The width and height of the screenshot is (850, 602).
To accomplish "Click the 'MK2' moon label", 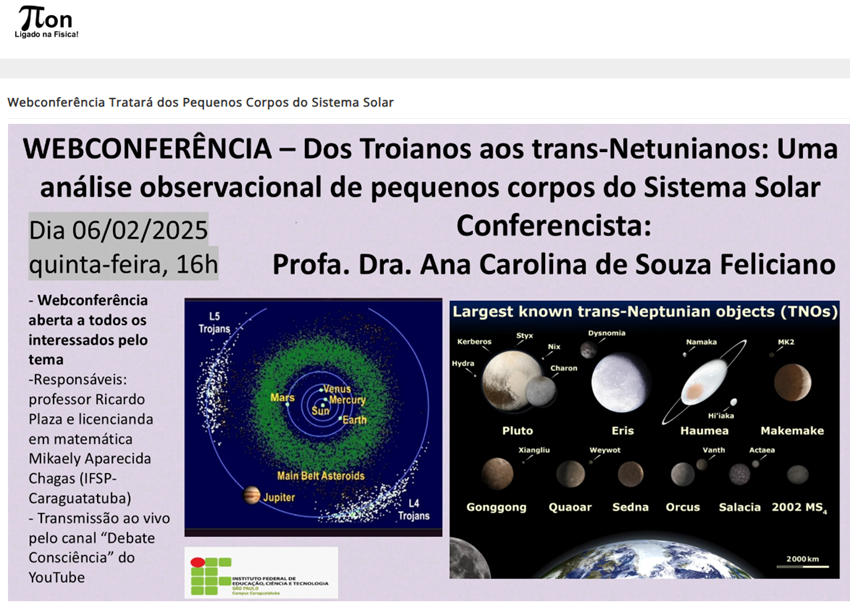I will (785, 342).
